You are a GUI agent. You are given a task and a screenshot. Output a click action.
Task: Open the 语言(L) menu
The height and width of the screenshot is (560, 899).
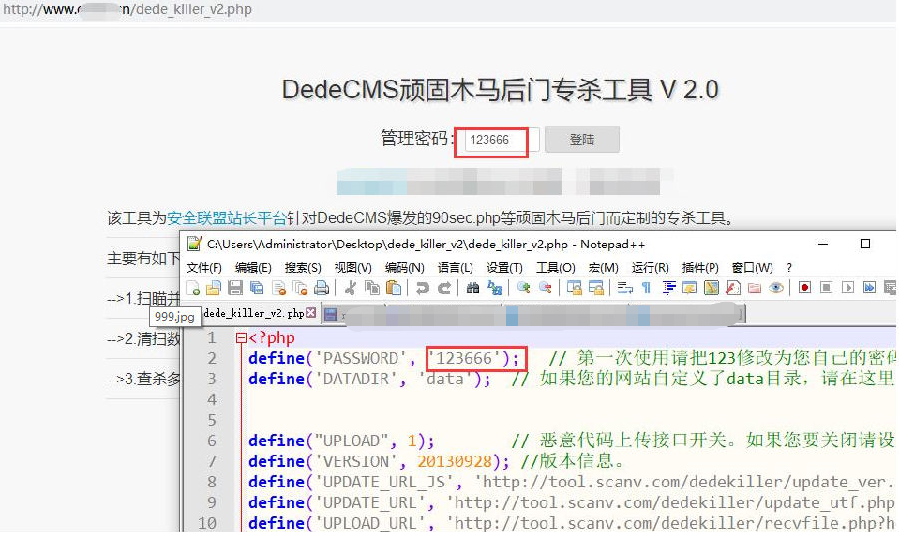coord(455,268)
